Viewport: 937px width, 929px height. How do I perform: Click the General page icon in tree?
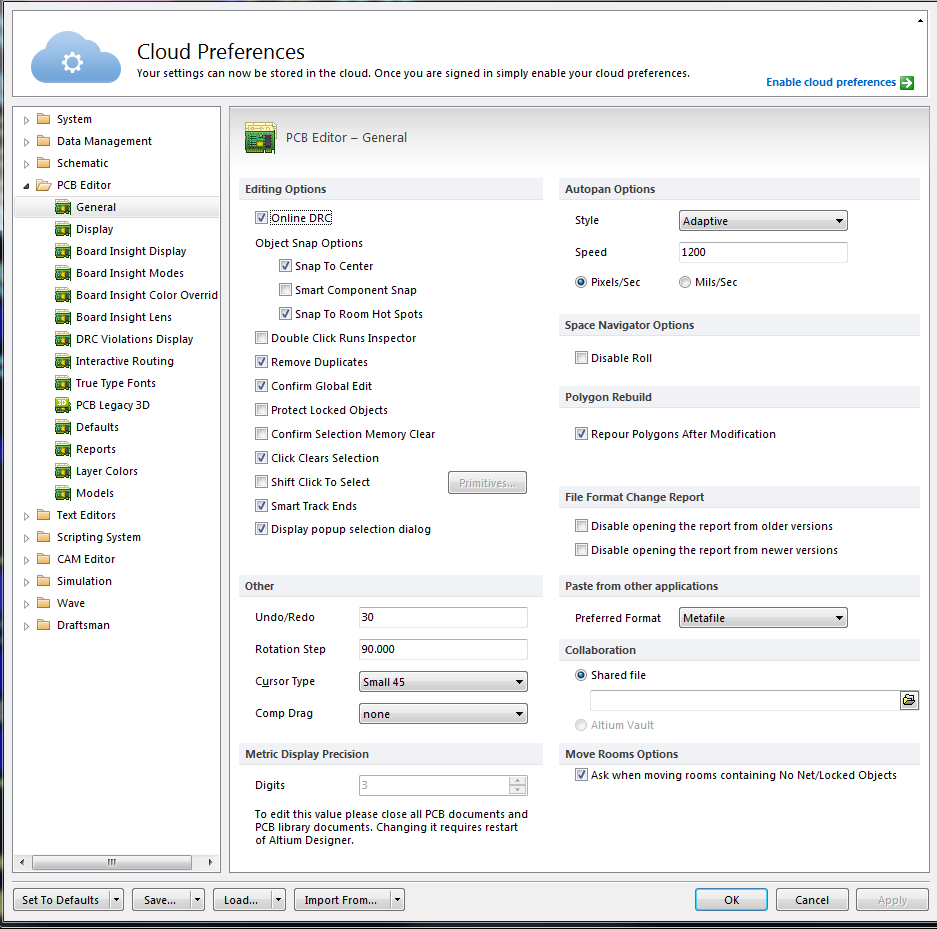[x=63, y=207]
